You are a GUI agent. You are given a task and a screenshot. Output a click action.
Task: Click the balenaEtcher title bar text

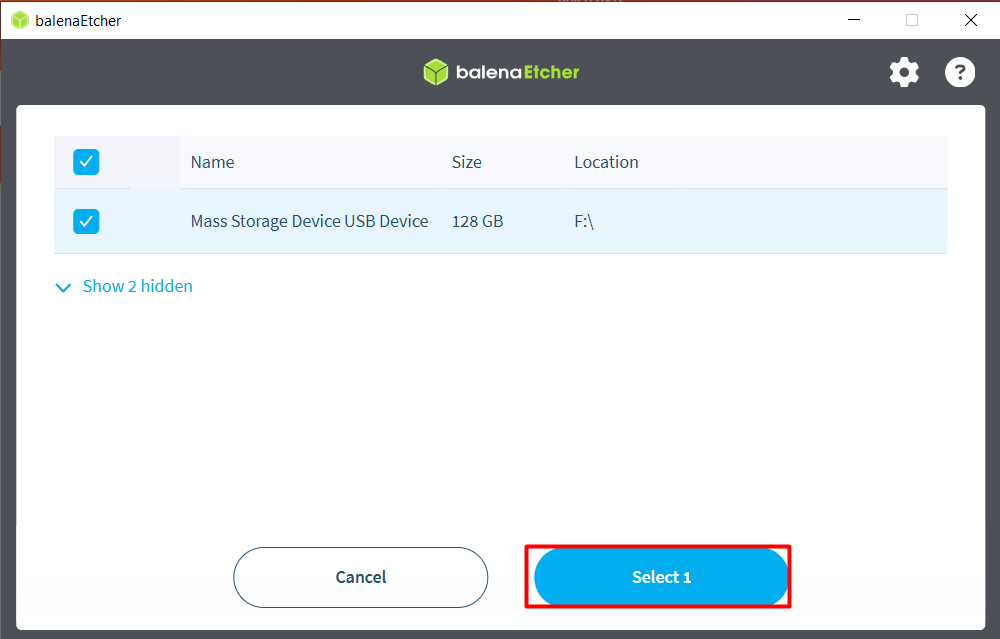(78, 20)
